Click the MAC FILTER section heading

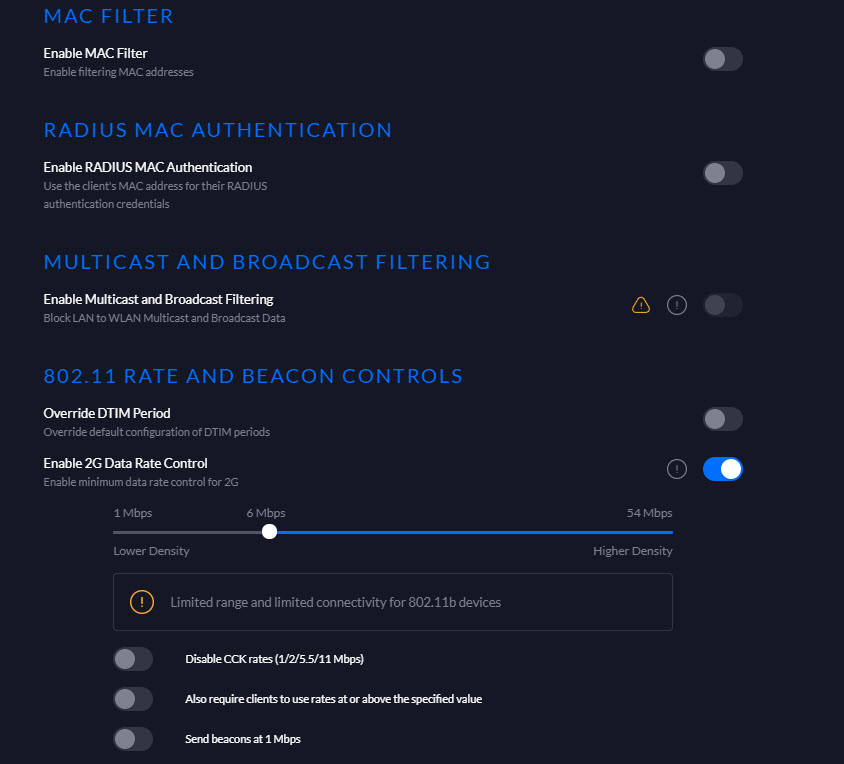point(108,16)
